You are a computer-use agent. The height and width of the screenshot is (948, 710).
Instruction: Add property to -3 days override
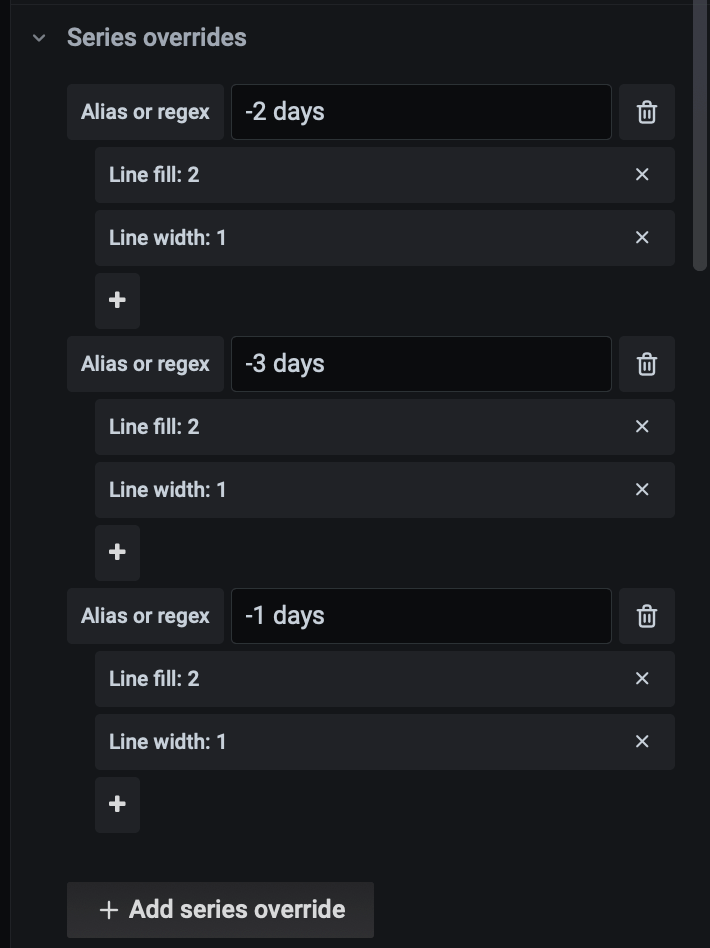pos(117,552)
